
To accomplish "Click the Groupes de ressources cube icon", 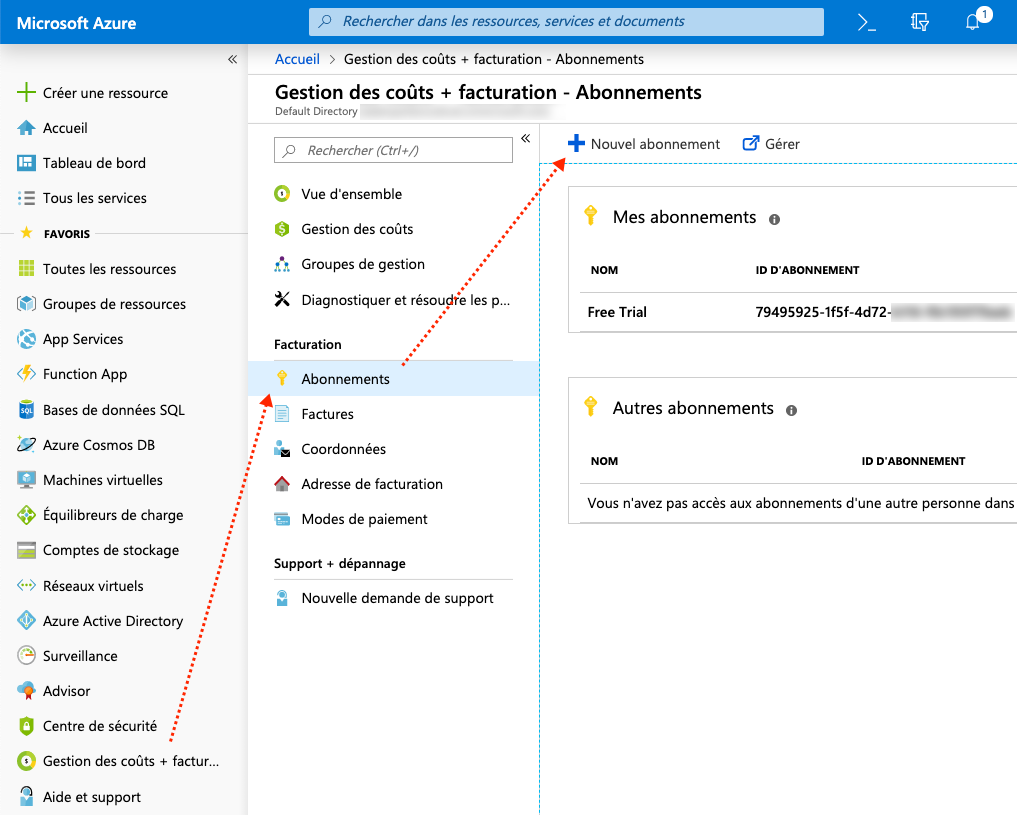I will point(26,303).
